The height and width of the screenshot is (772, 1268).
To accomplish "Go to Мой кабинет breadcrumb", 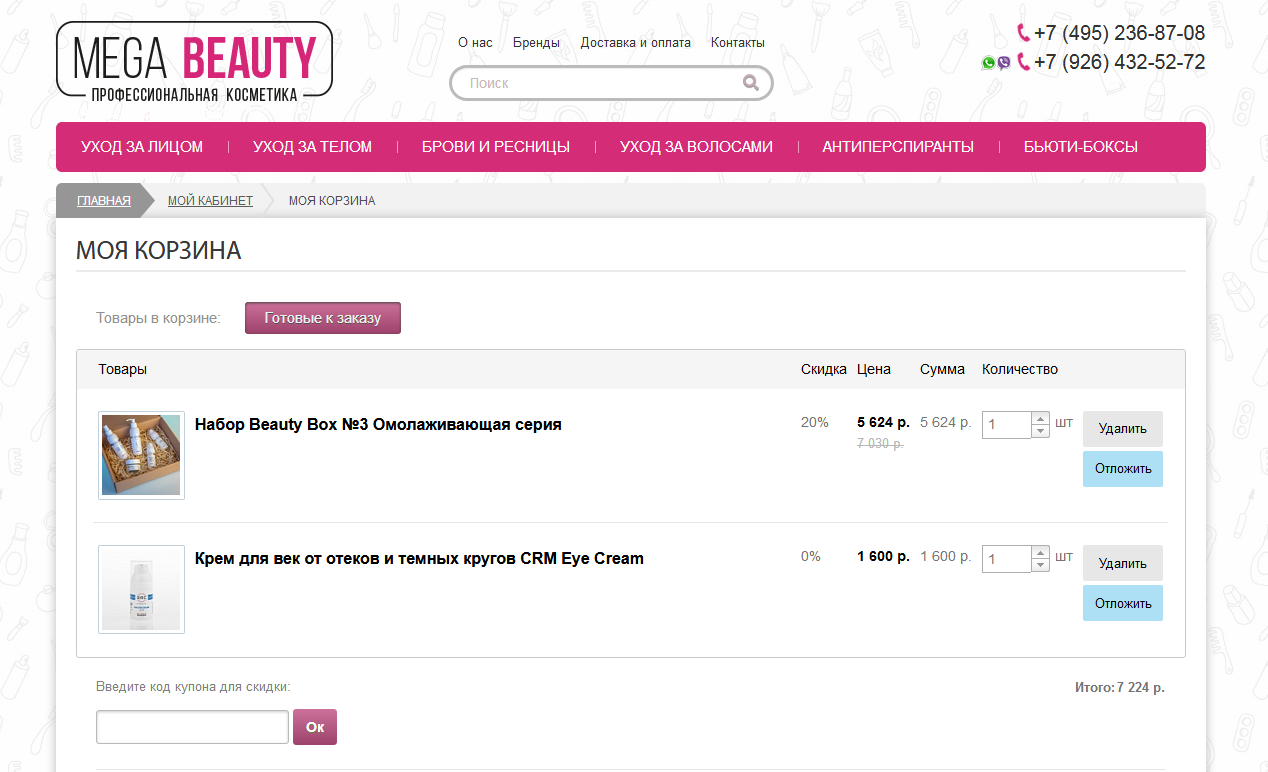I will [x=210, y=201].
